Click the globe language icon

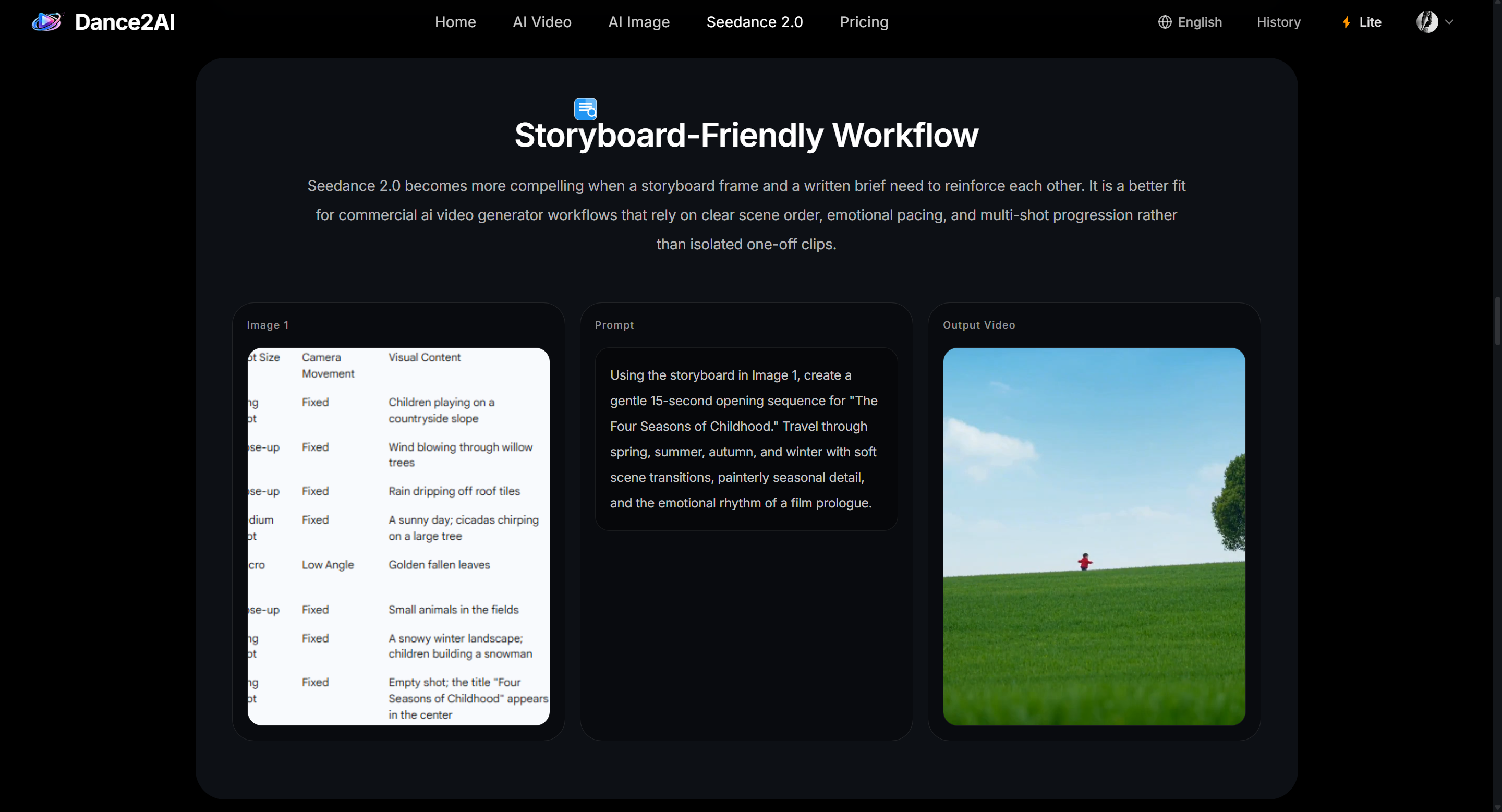point(1165,22)
